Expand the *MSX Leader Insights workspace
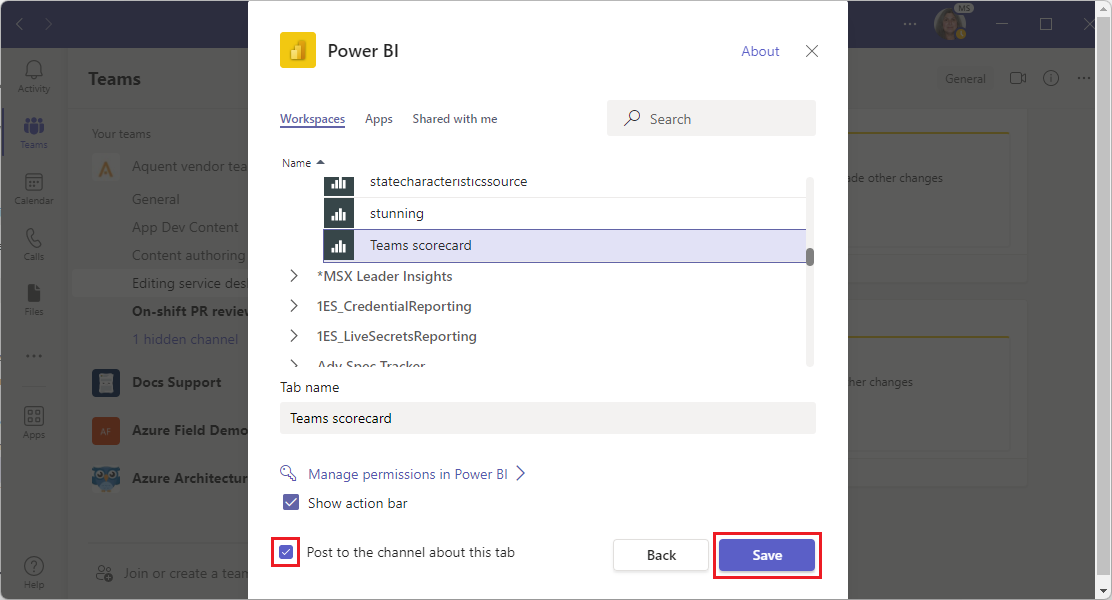This screenshot has height=600, width=1112. pos(294,276)
